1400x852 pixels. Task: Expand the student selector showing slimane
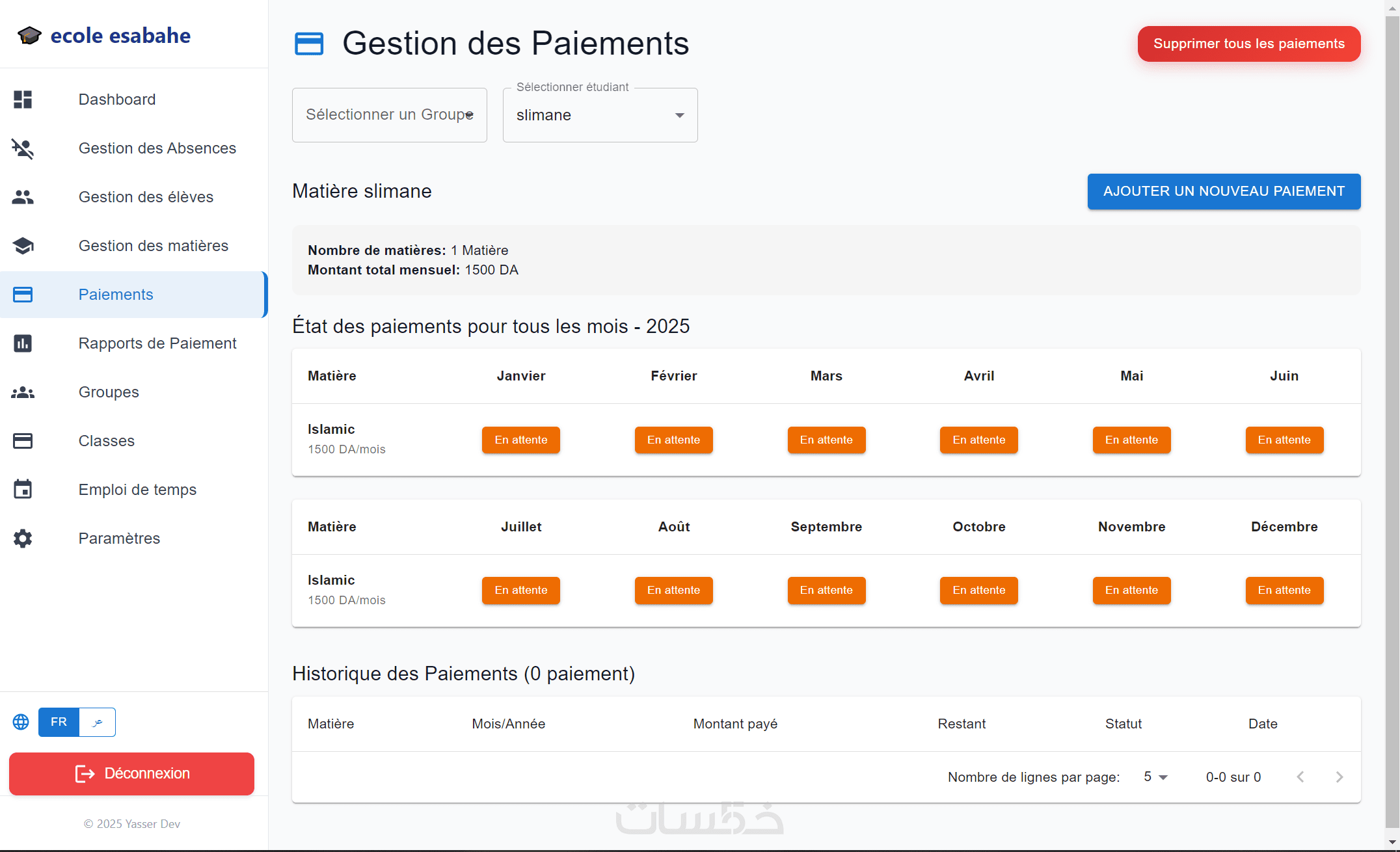click(600, 115)
